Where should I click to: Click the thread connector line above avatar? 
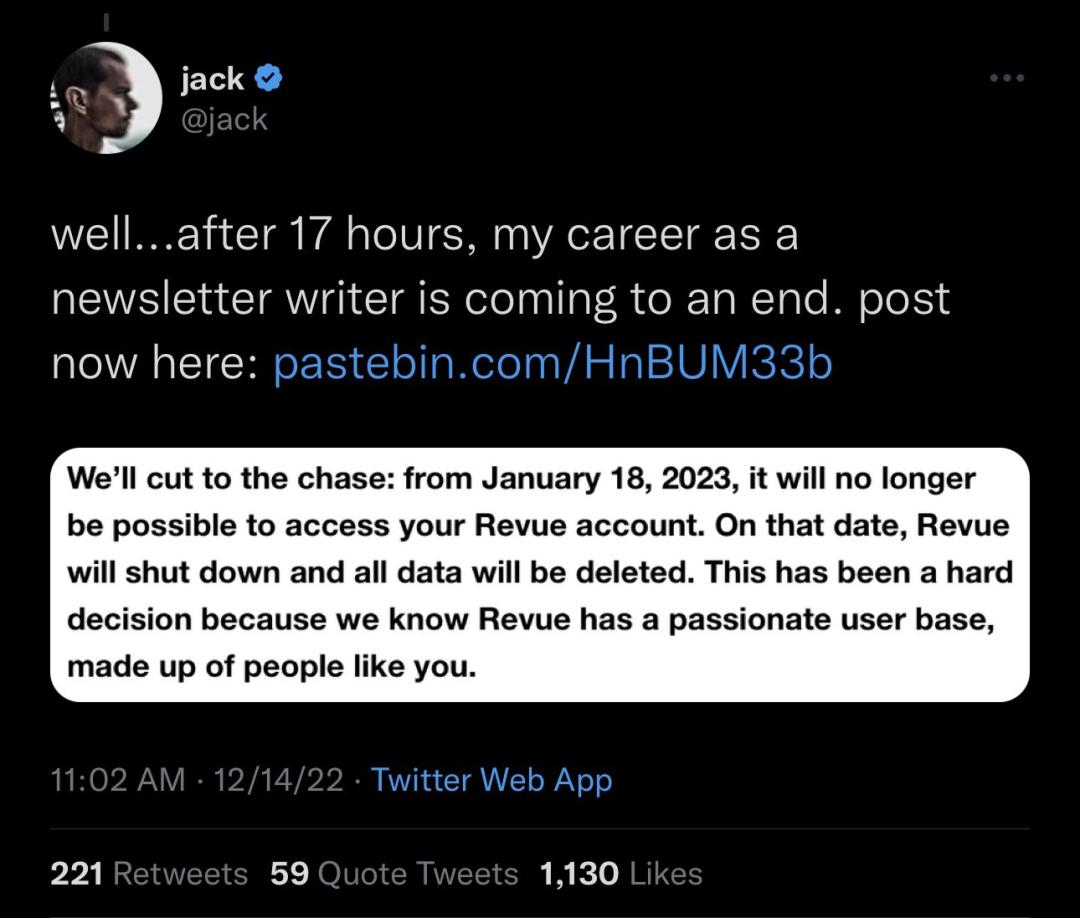point(106,18)
